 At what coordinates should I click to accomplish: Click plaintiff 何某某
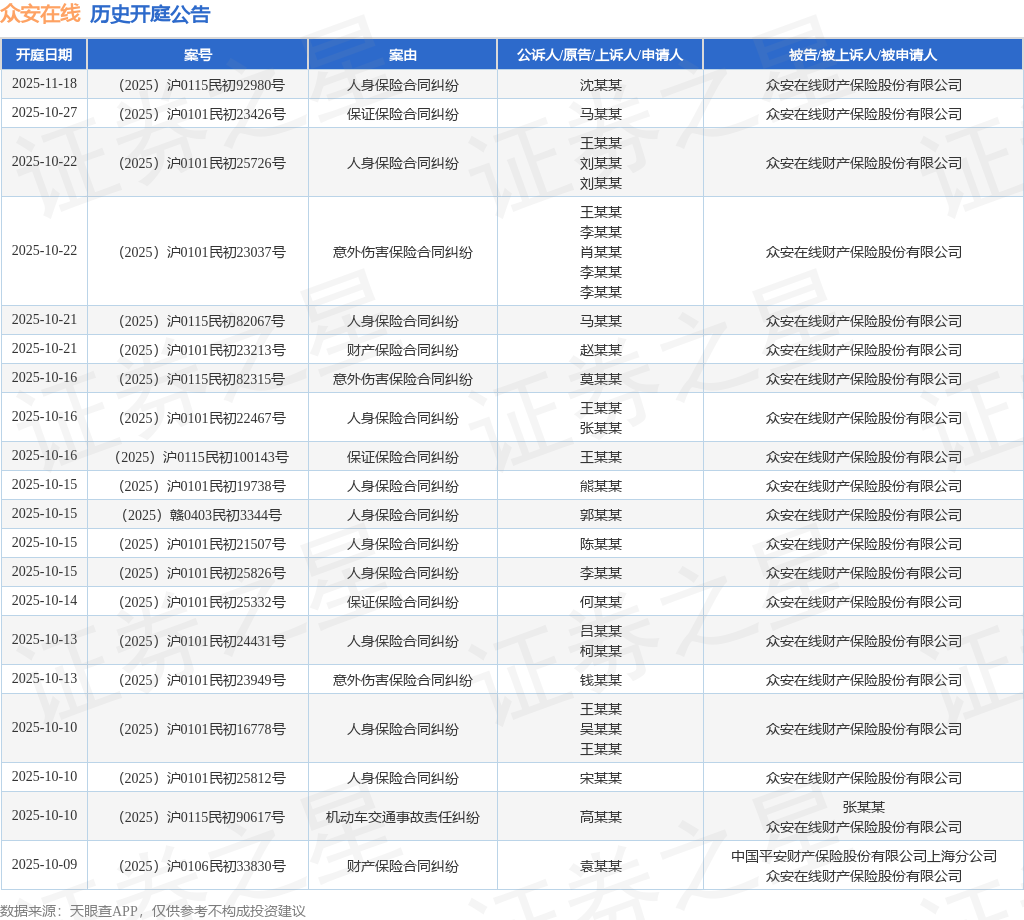[x=601, y=601]
